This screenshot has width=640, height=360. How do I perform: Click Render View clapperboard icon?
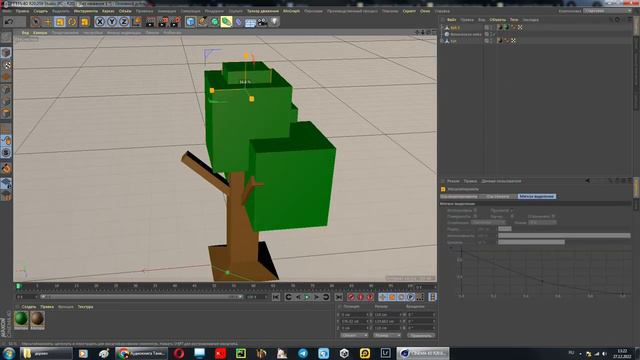151,22
